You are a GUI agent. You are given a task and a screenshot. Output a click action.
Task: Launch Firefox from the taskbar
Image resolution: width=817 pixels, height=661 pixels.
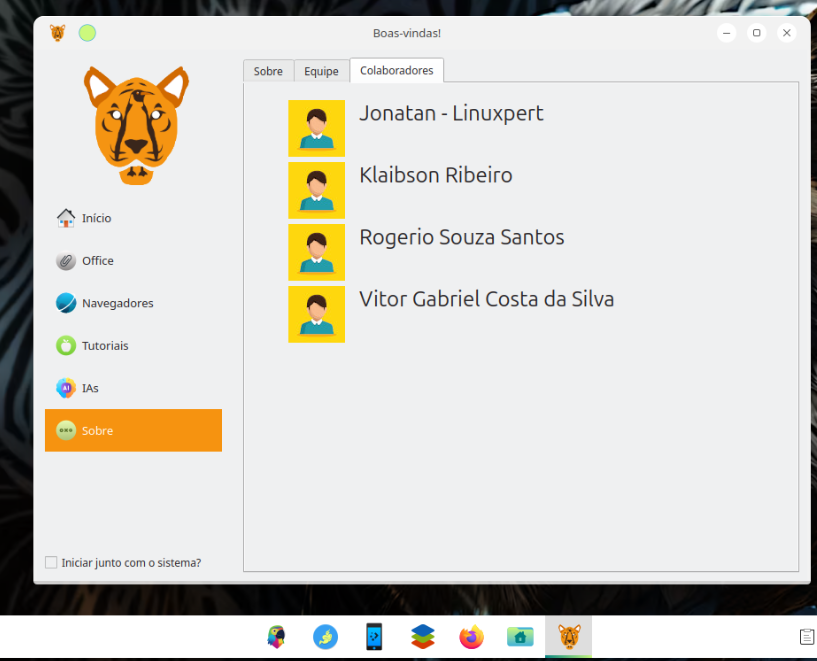tap(472, 637)
